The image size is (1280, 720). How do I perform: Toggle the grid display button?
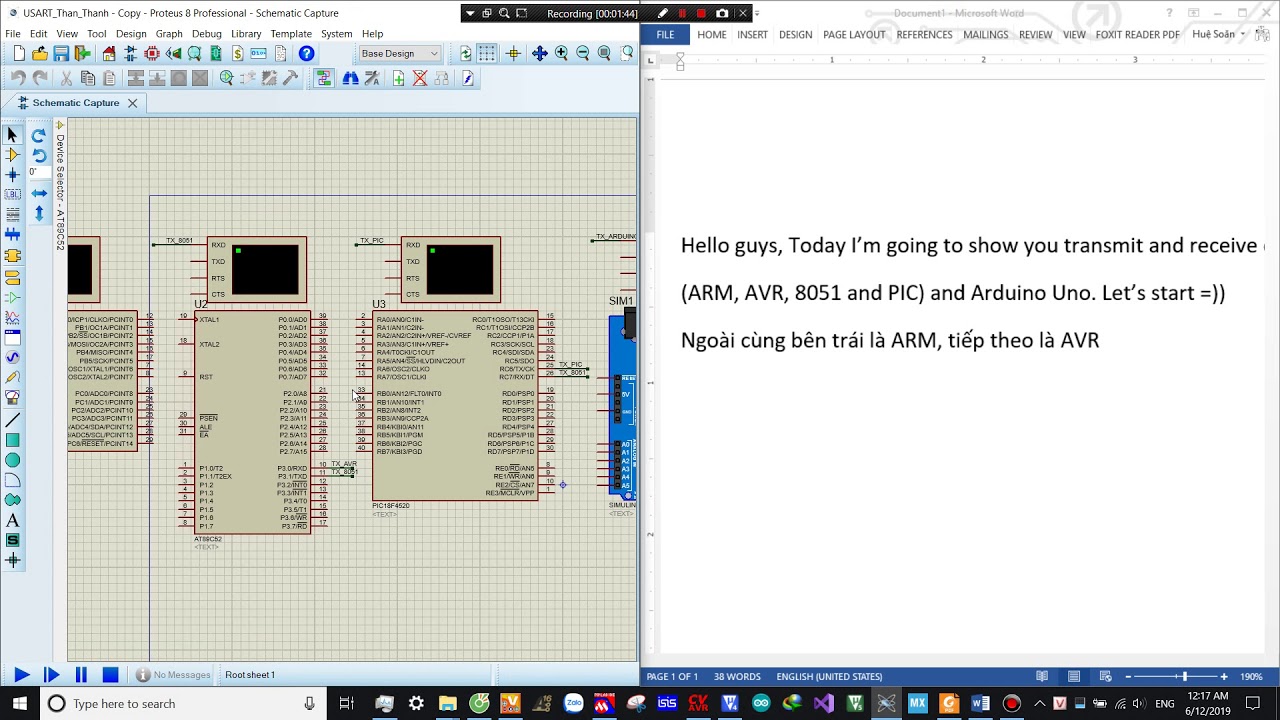(x=487, y=54)
